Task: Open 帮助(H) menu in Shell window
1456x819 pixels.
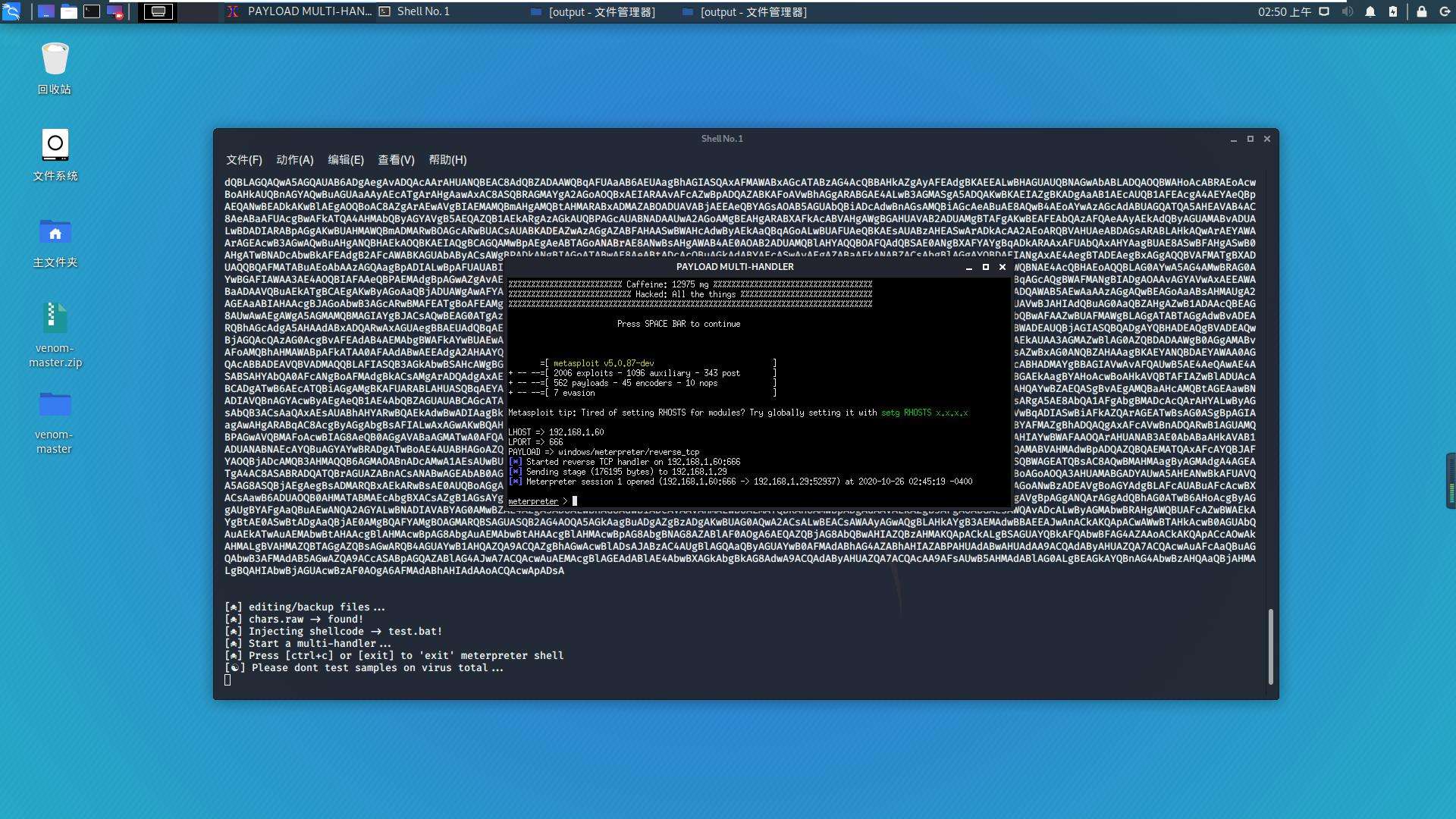Action: click(447, 160)
